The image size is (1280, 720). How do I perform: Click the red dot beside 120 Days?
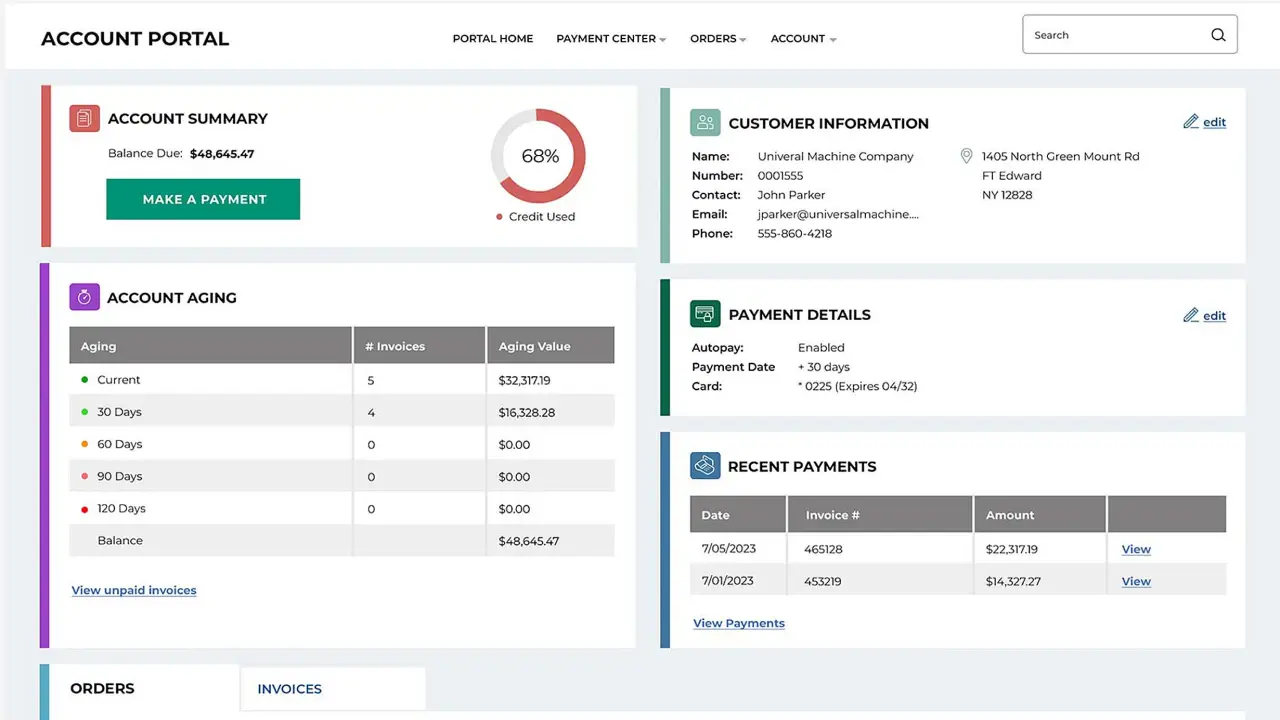point(84,509)
